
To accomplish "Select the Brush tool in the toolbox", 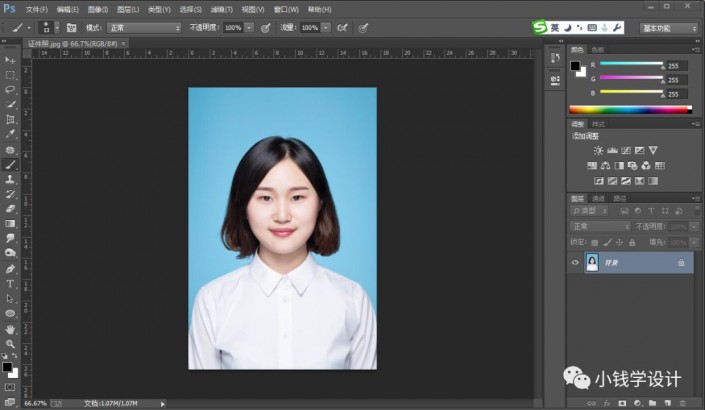I will pos(10,165).
